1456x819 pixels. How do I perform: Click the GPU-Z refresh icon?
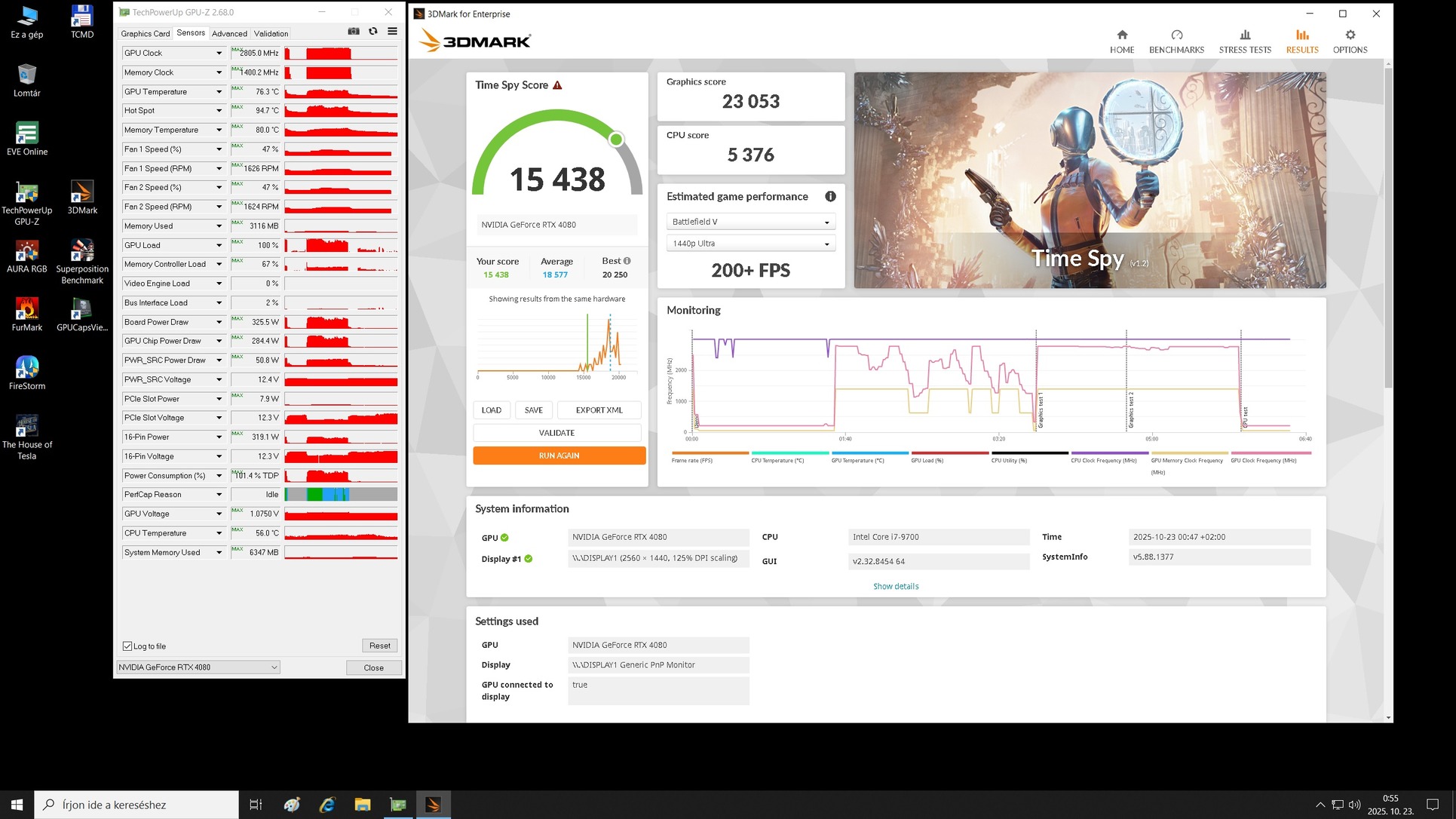372,32
